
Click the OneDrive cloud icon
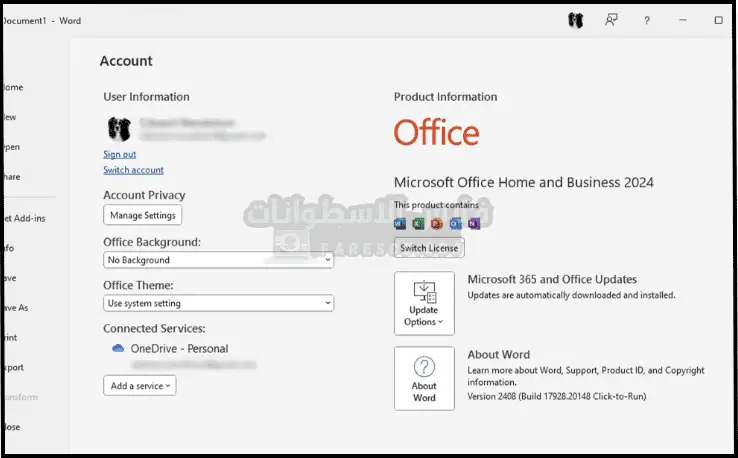[118, 349]
